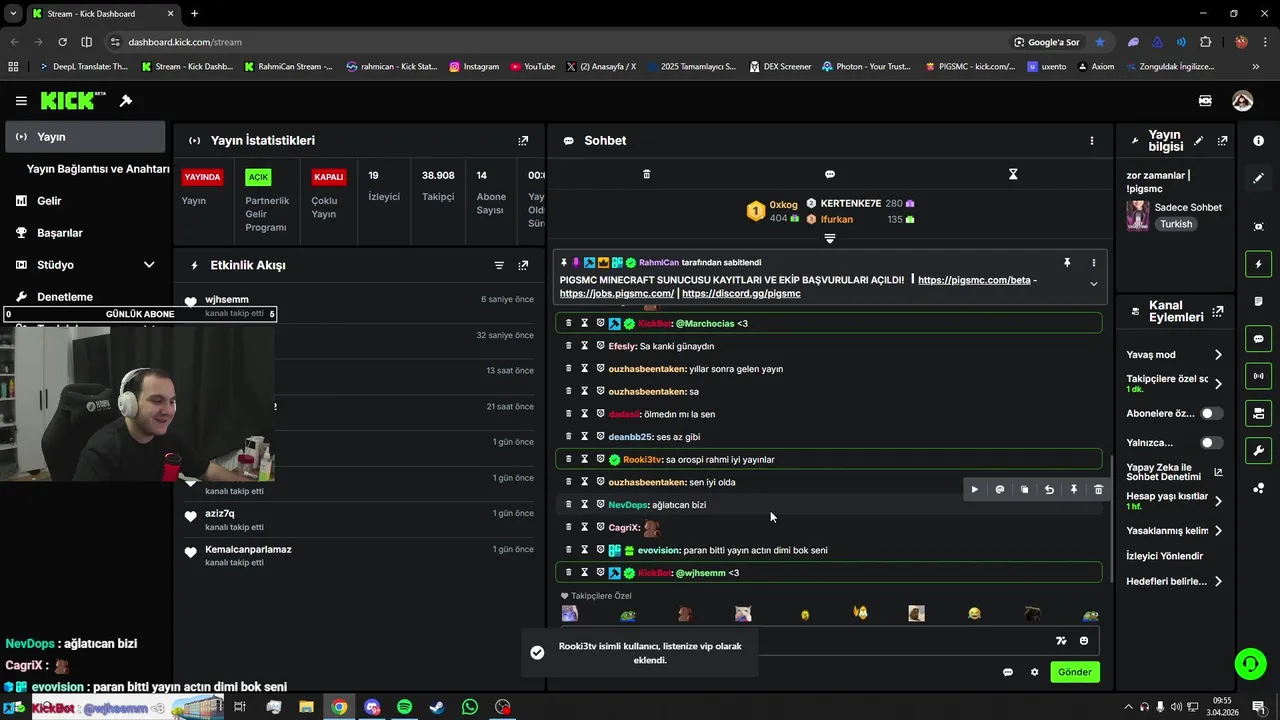Edit stream info with the pencil in Yayın bilgisi
The image size is (1280, 720).
tap(1198, 141)
